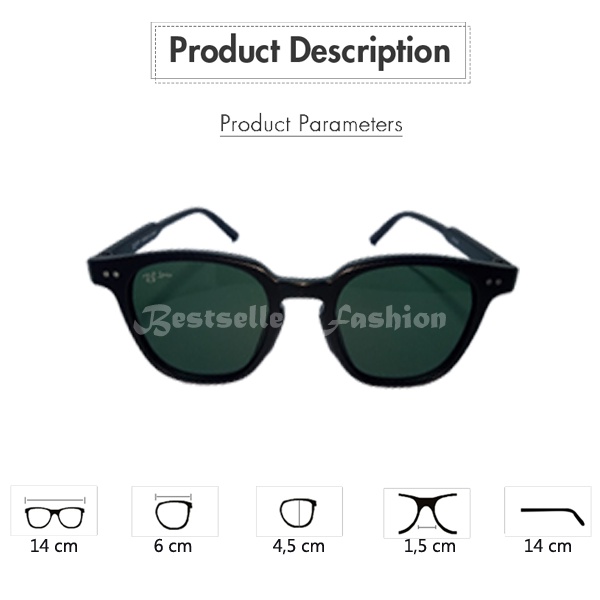
Task: Open the Product Parameters underlined link
Action: click(x=311, y=124)
